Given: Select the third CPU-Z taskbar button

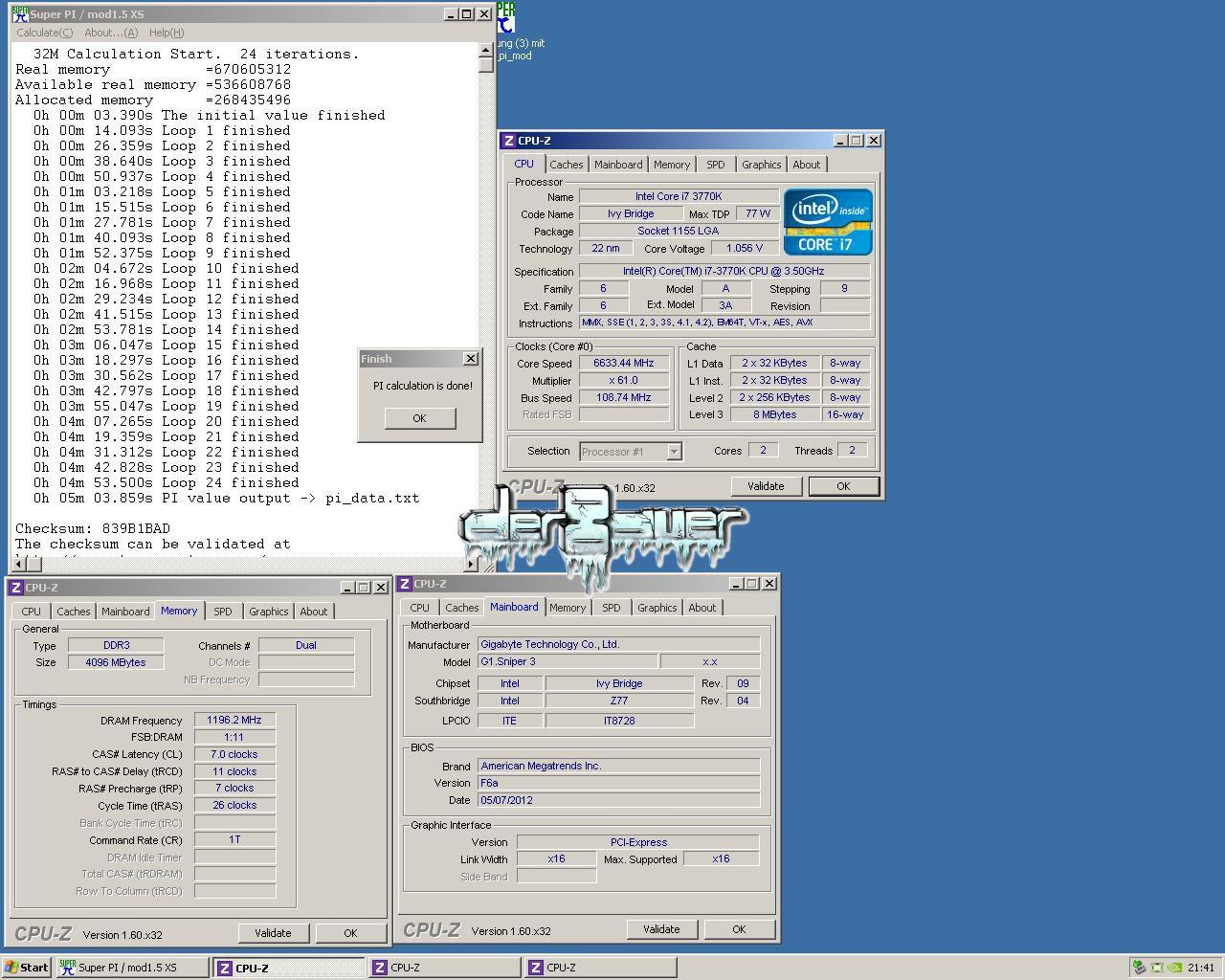Looking at the screenshot, I should pyautogui.click(x=601, y=968).
